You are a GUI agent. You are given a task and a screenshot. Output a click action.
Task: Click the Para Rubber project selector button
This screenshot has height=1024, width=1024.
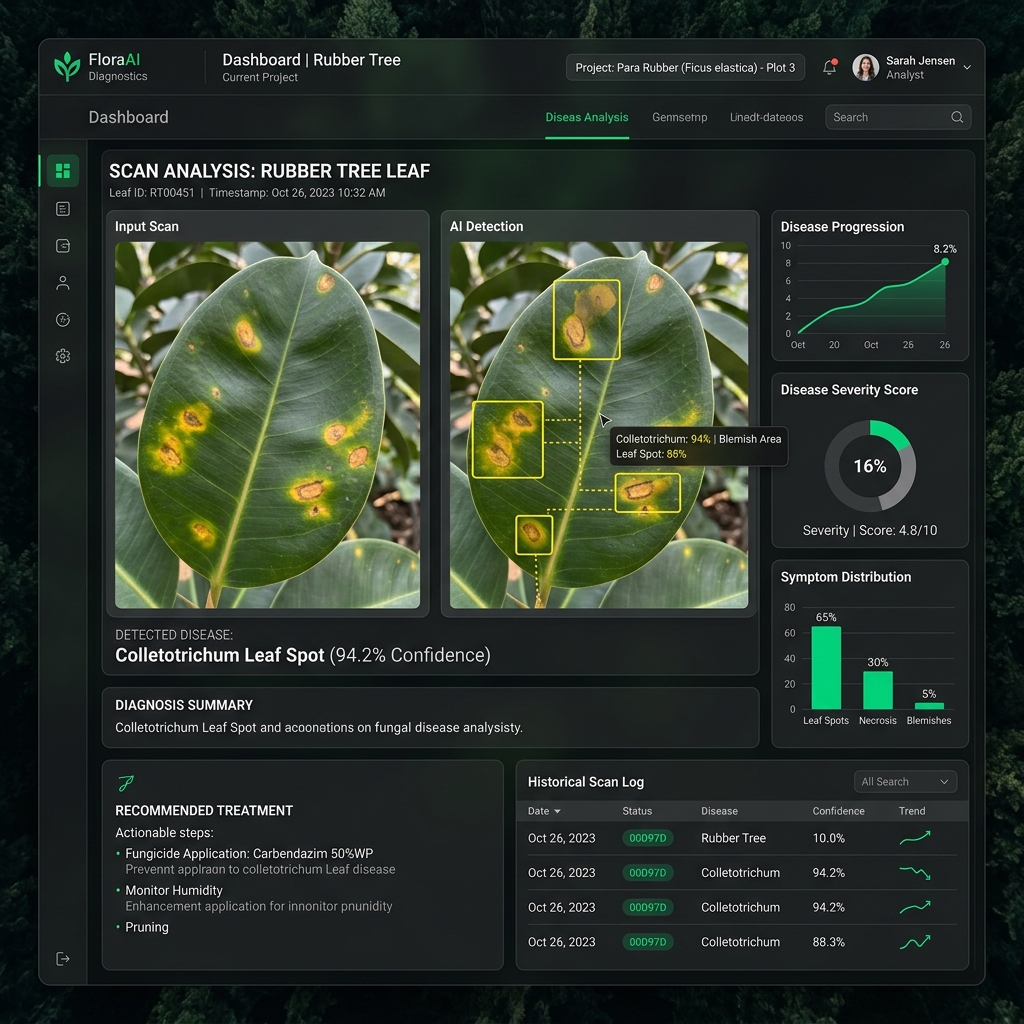point(685,67)
